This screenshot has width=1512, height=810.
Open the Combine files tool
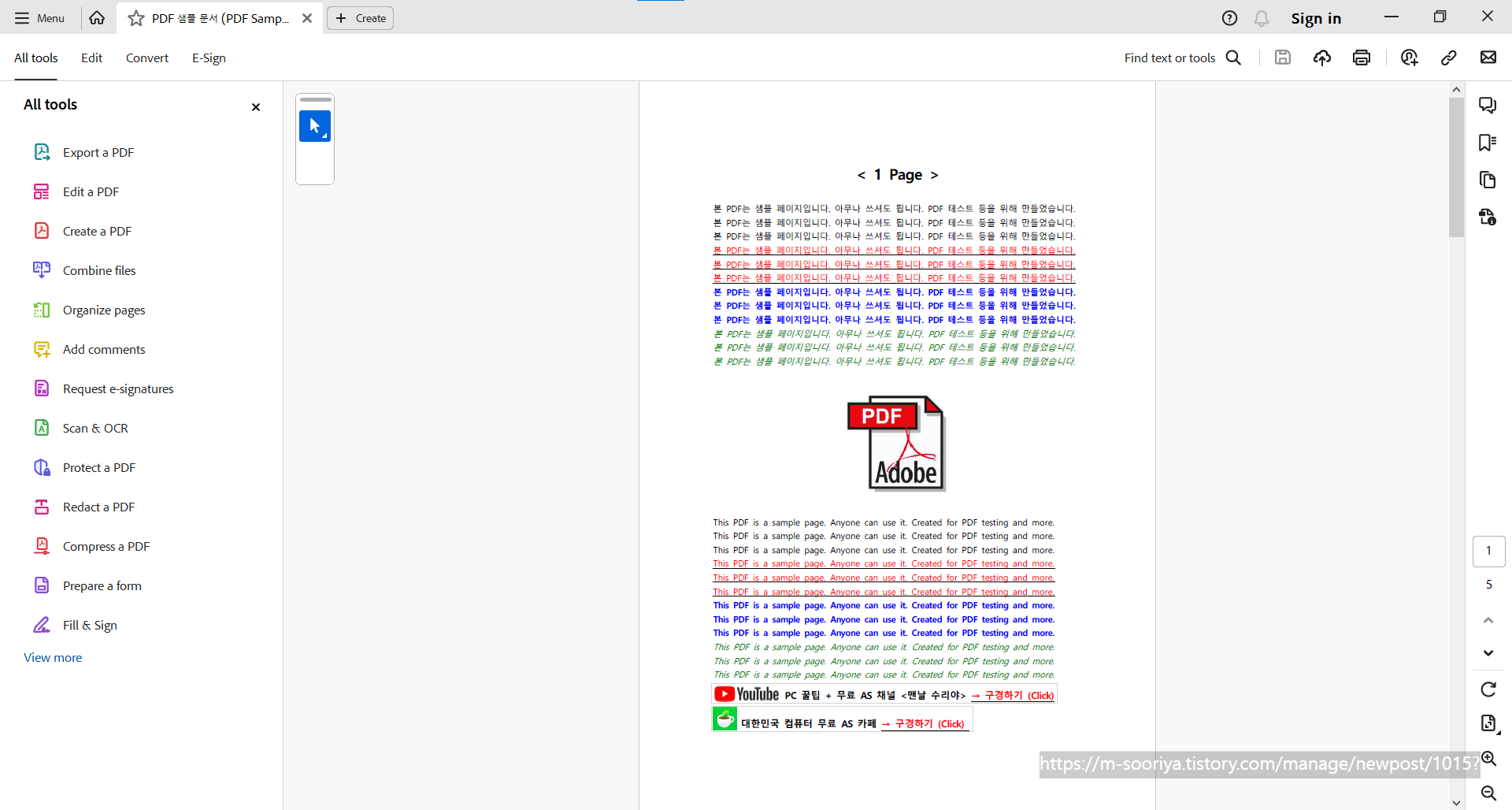[85, 270]
